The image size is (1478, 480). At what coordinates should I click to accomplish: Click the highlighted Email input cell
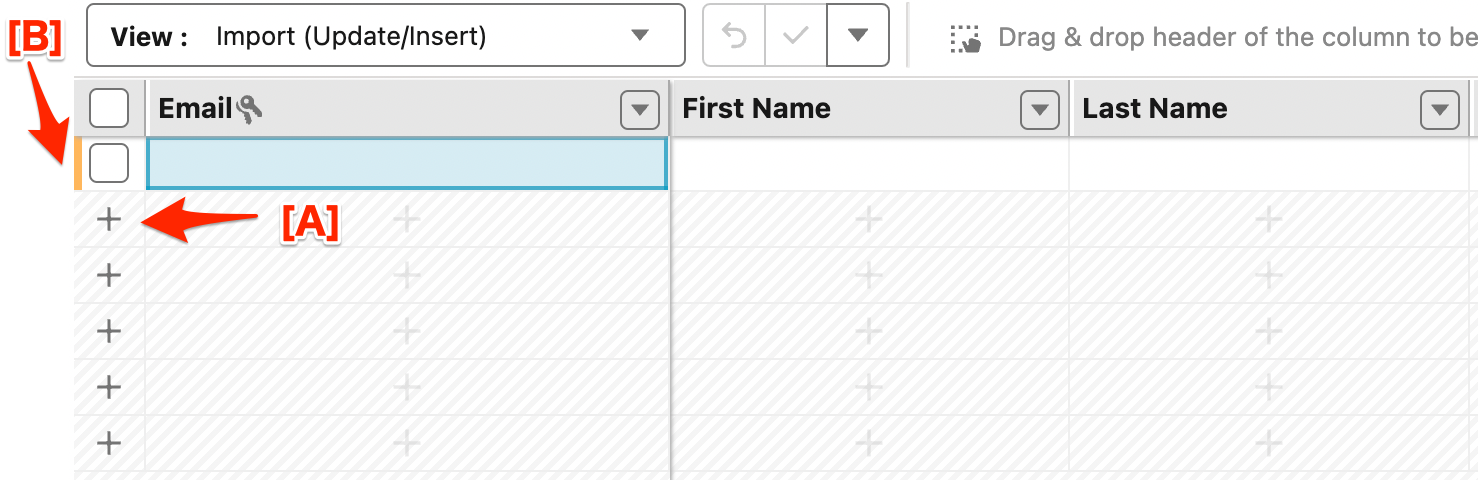(407, 163)
